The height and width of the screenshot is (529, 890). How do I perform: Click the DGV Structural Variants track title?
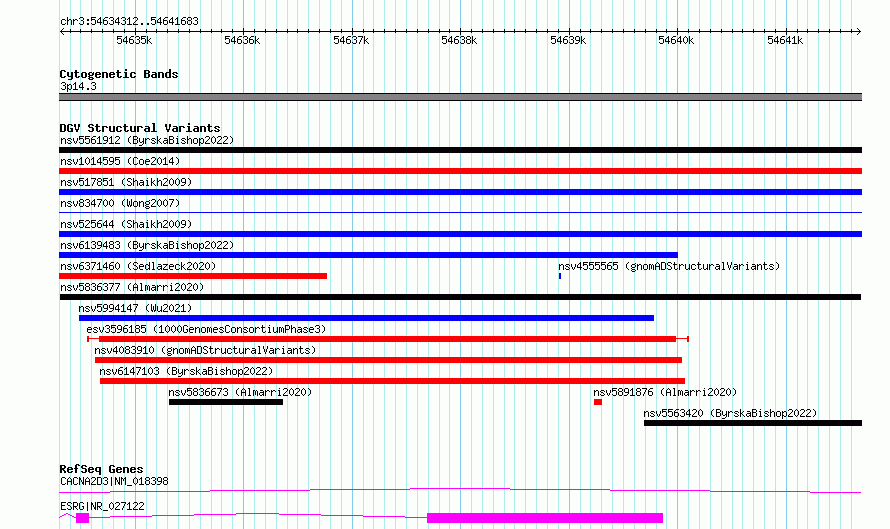point(140,128)
